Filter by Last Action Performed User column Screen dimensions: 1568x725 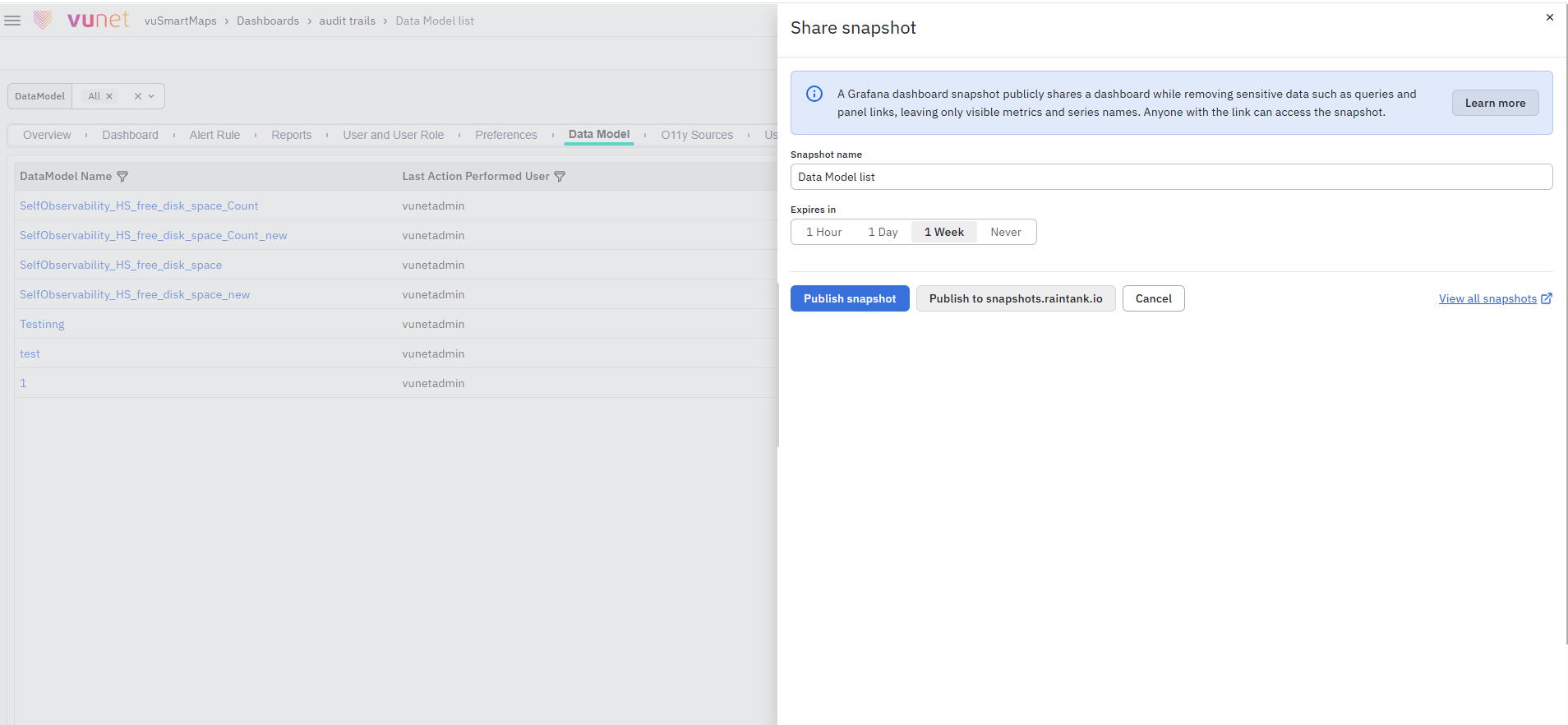(560, 177)
